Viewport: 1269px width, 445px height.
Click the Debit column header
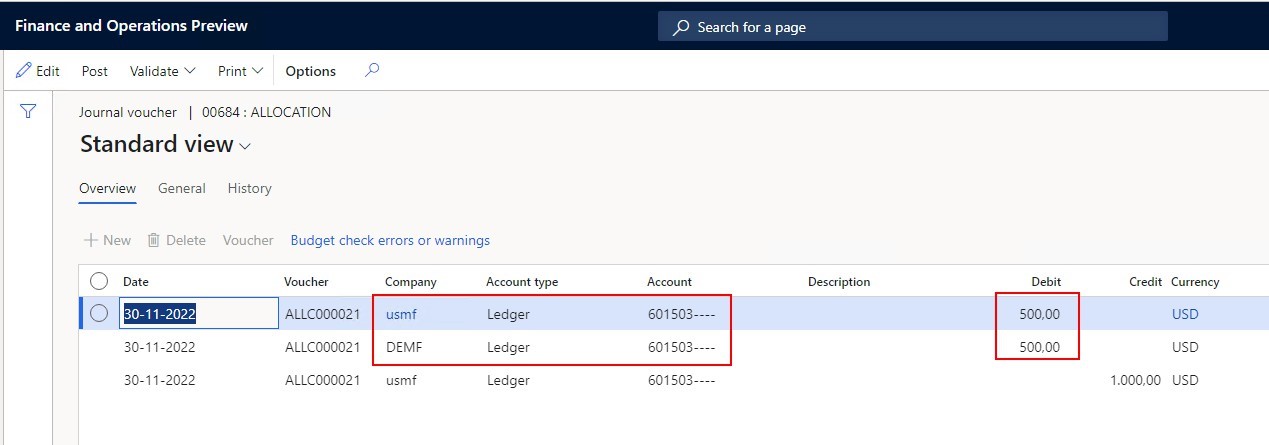(1046, 282)
